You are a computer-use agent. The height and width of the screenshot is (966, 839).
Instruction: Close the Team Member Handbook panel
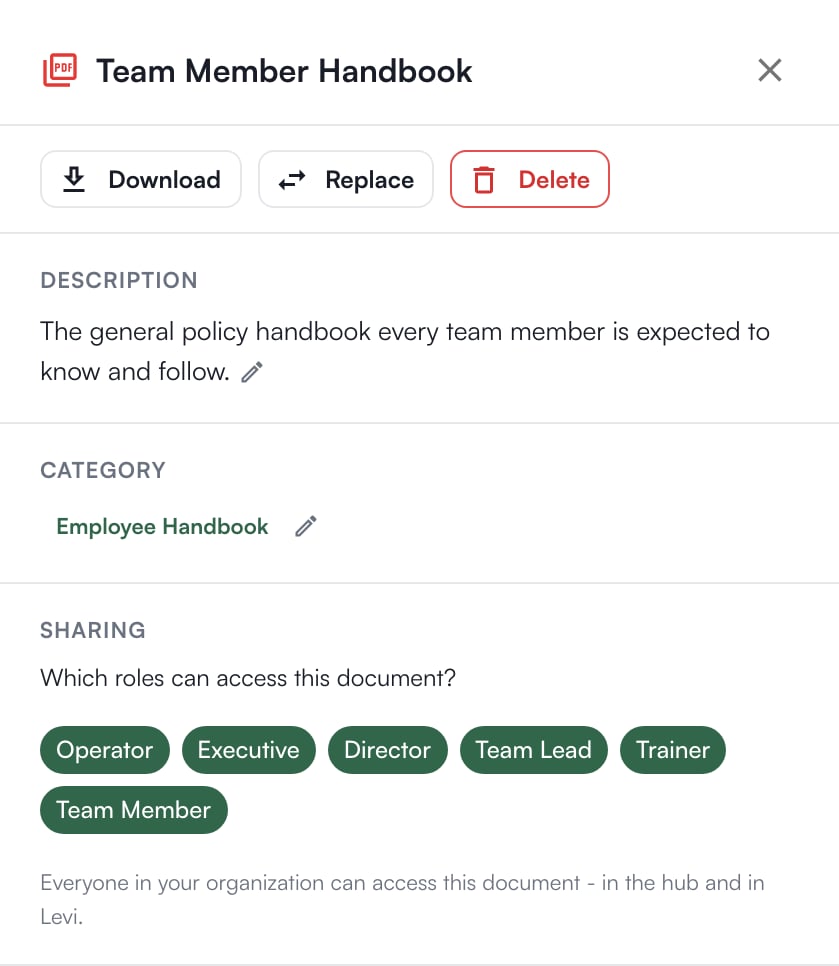click(x=769, y=70)
